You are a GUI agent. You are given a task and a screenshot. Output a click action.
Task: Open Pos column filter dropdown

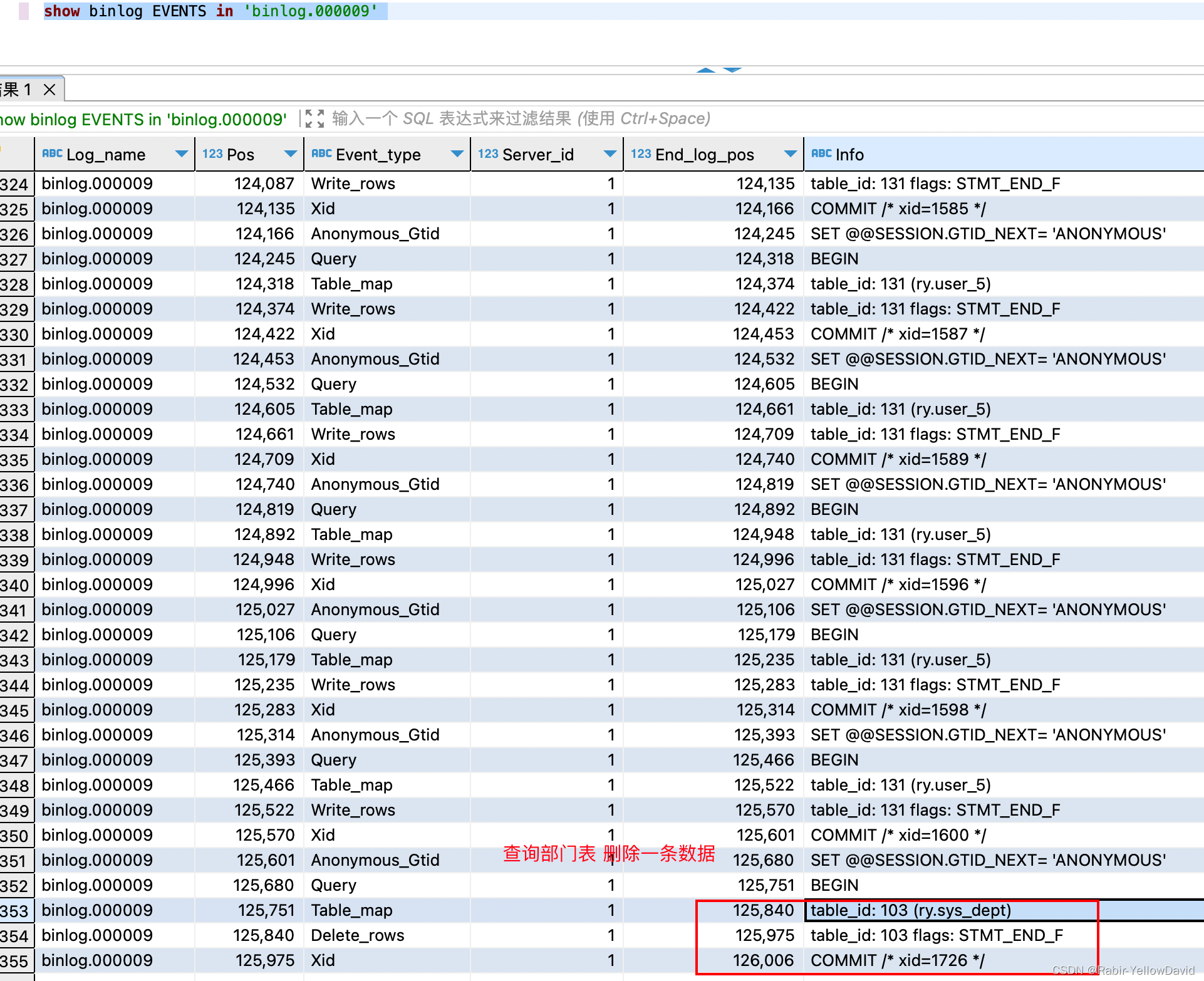291,154
